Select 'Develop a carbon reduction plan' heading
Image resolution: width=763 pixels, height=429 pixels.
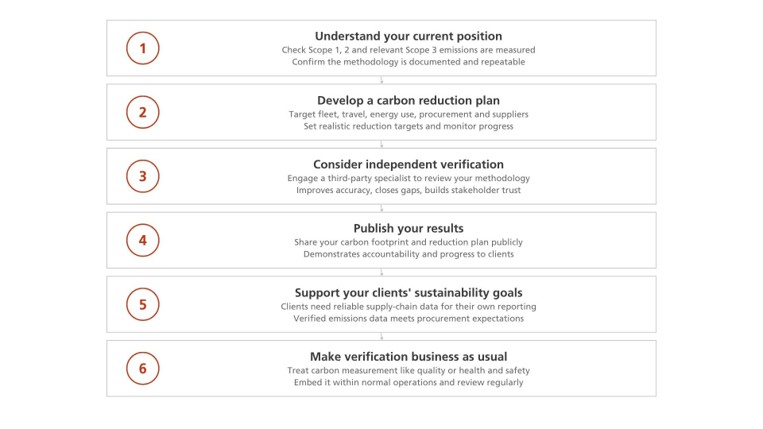408,101
